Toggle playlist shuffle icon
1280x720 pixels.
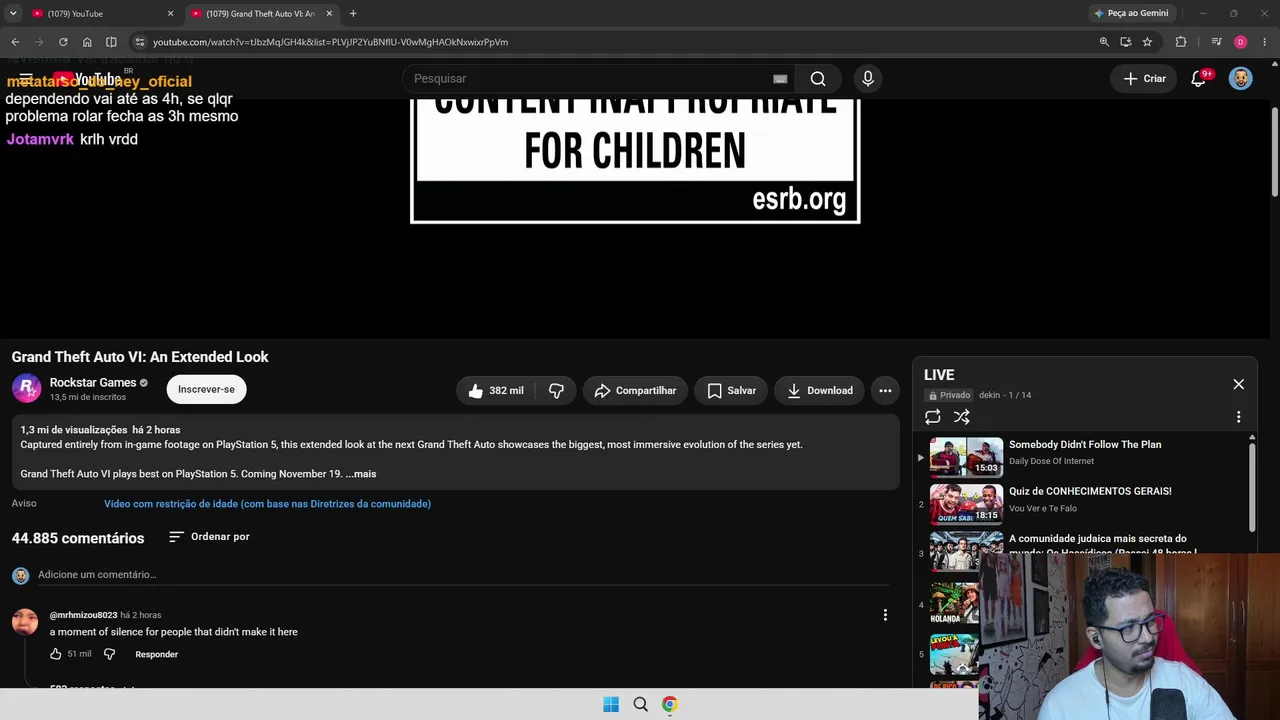pyautogui.click(x=962, y=417)
